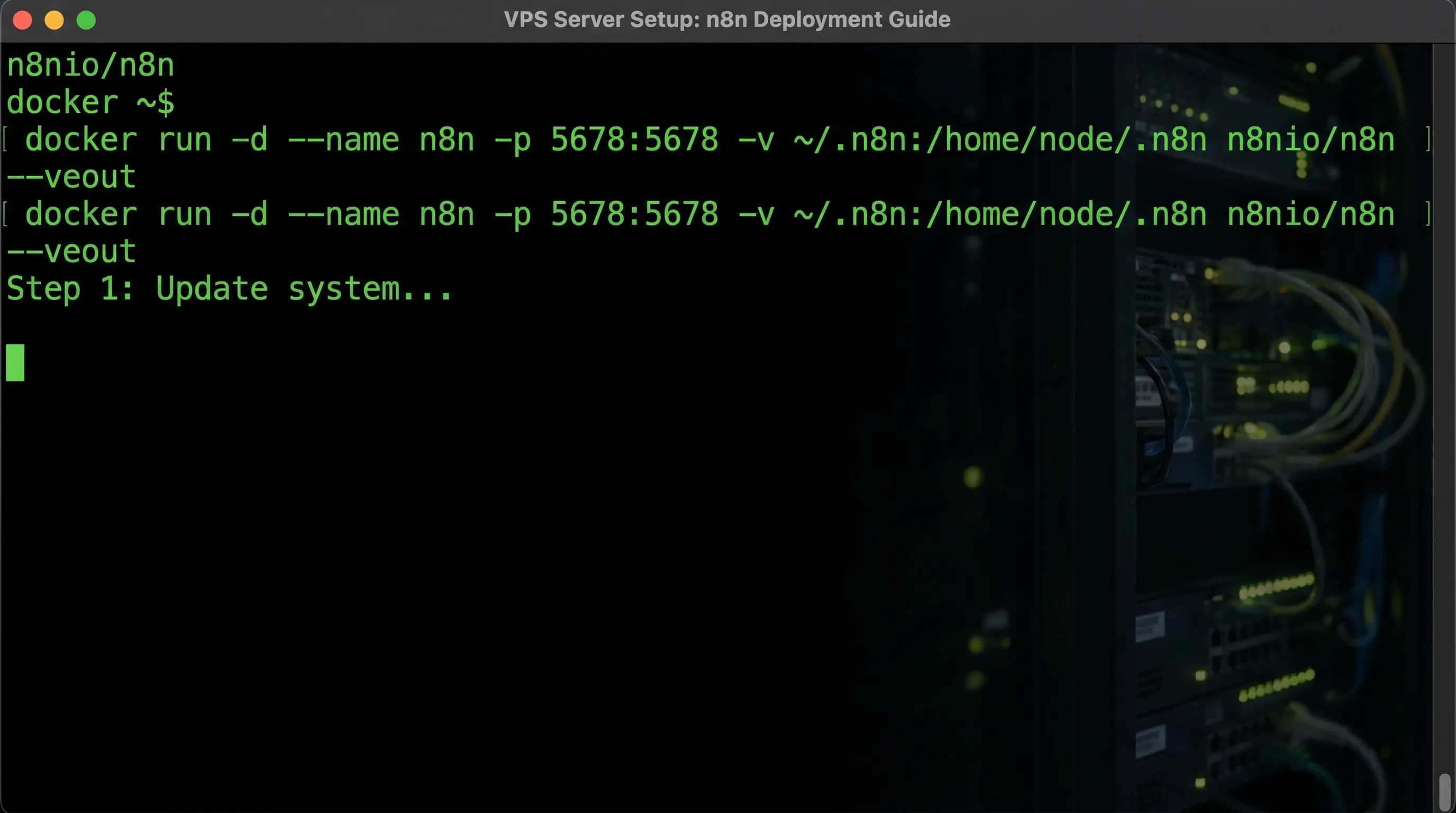The width and height of the screenshot is (1456, 813).
Task: Click the green block cursor
Action: click(15, 363)
